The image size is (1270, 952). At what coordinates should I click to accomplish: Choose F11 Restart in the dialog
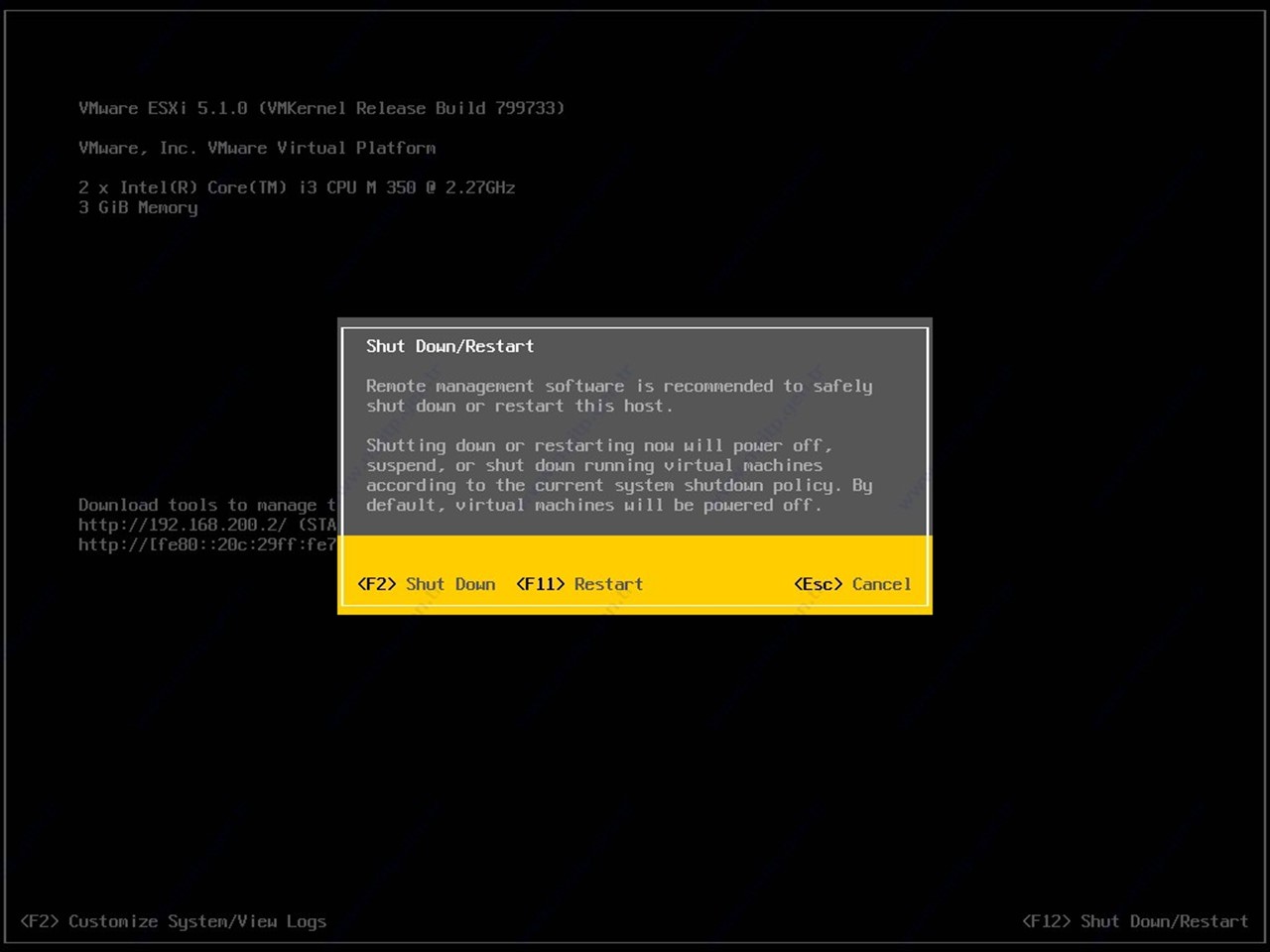click(579, 584)
